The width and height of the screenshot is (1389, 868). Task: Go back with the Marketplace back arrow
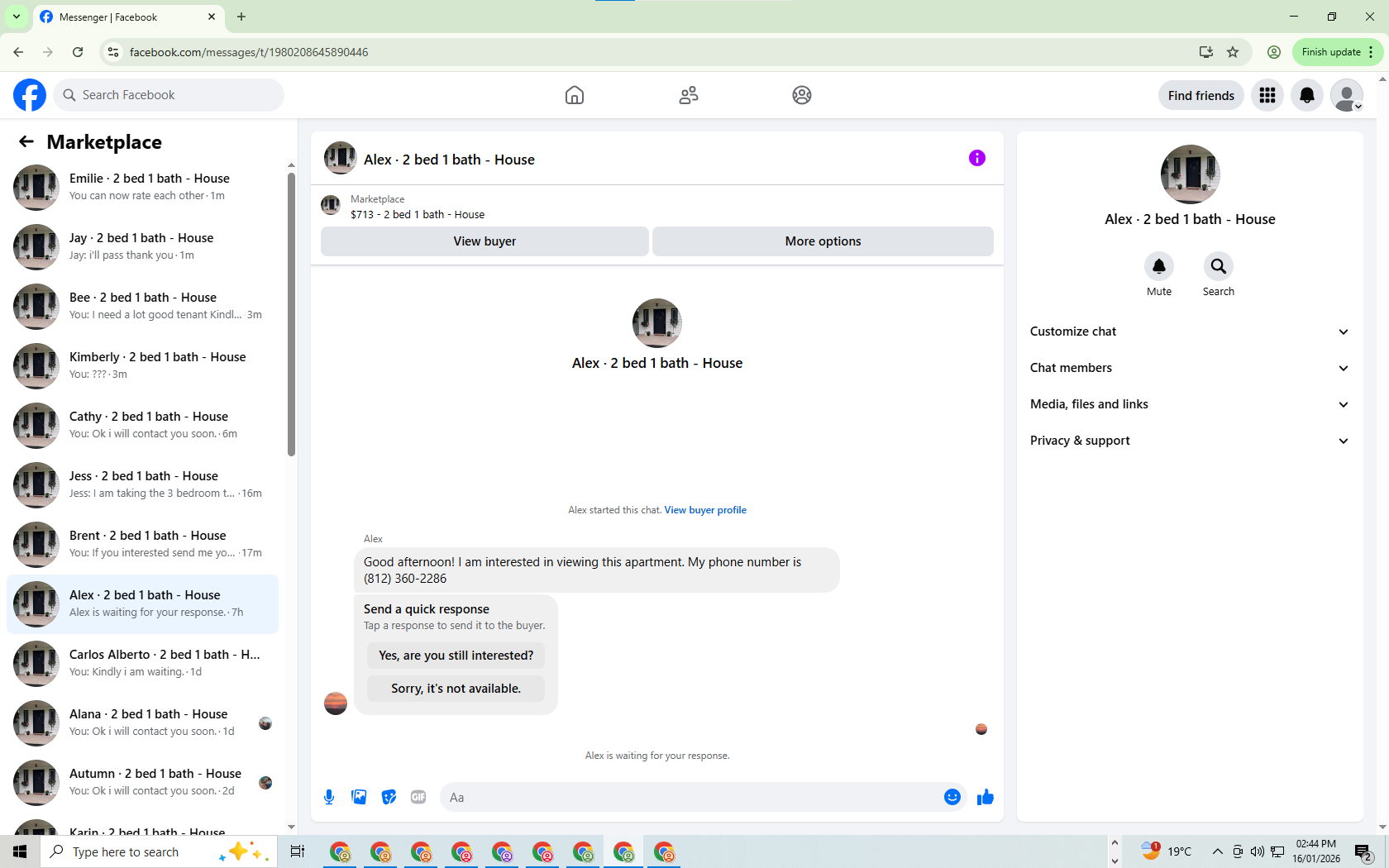[x=26, y=141]
